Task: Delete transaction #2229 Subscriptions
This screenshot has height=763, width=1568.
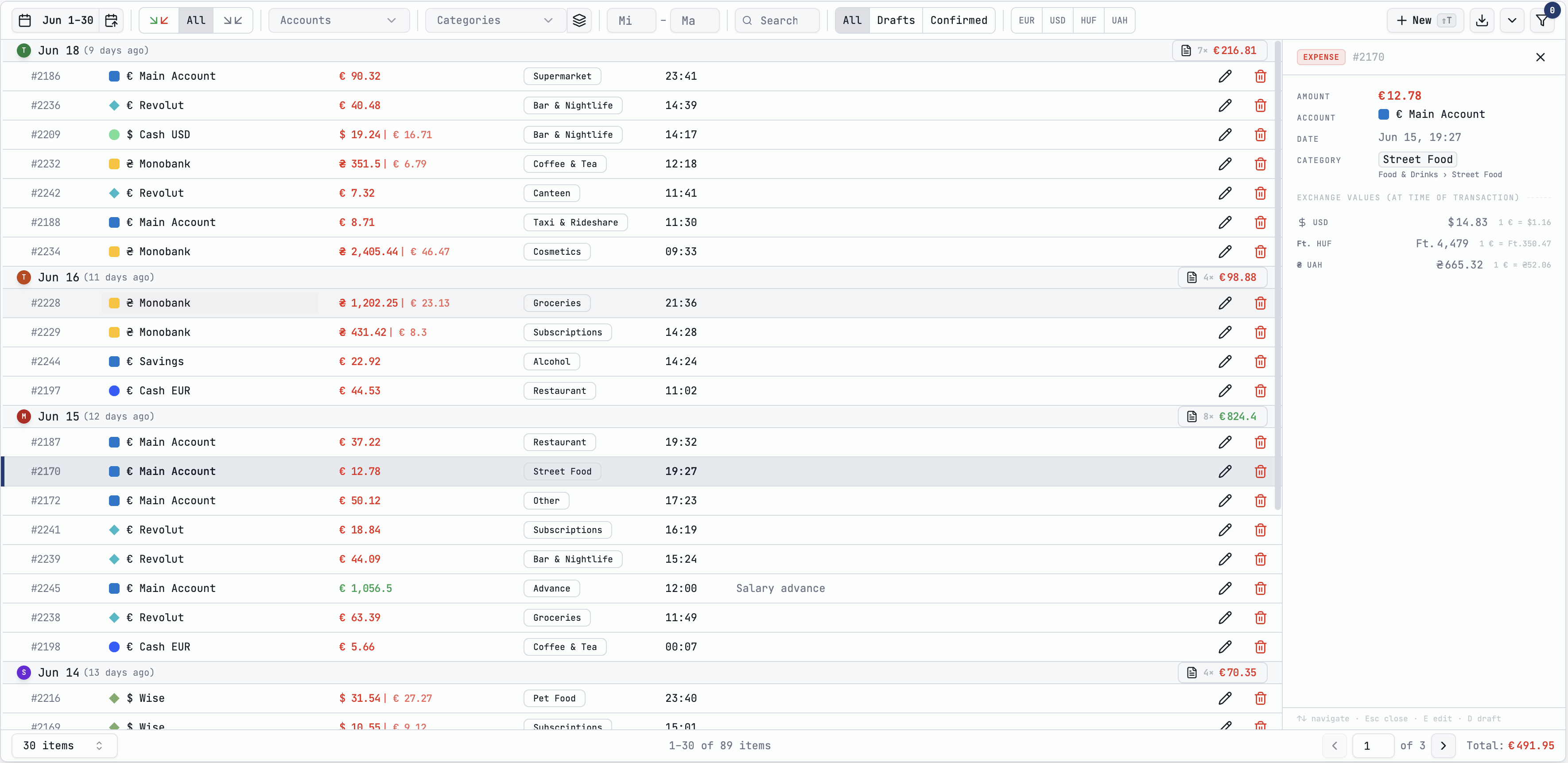Action: [1261, 332]
